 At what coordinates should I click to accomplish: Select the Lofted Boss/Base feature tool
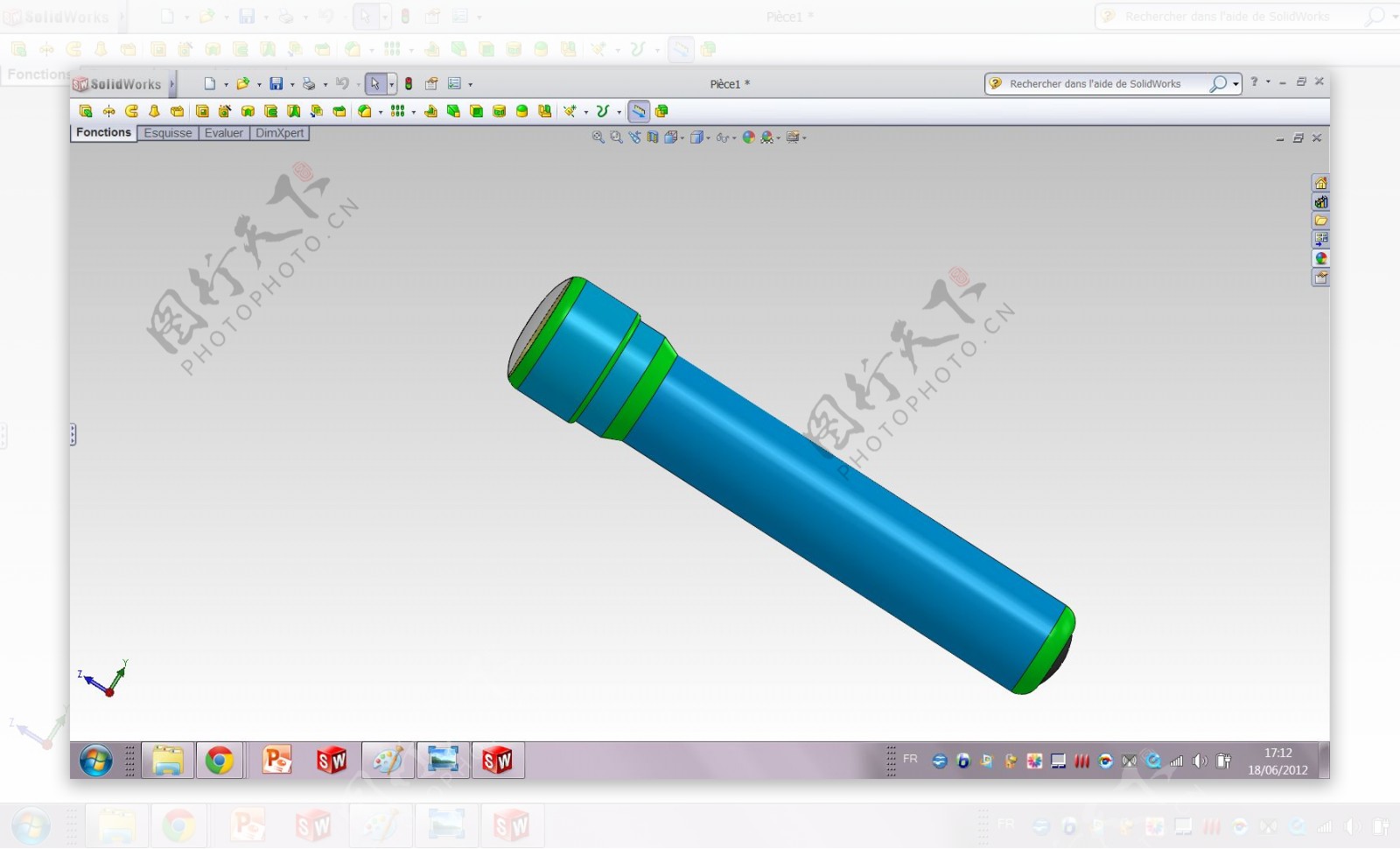pos(154,111)
